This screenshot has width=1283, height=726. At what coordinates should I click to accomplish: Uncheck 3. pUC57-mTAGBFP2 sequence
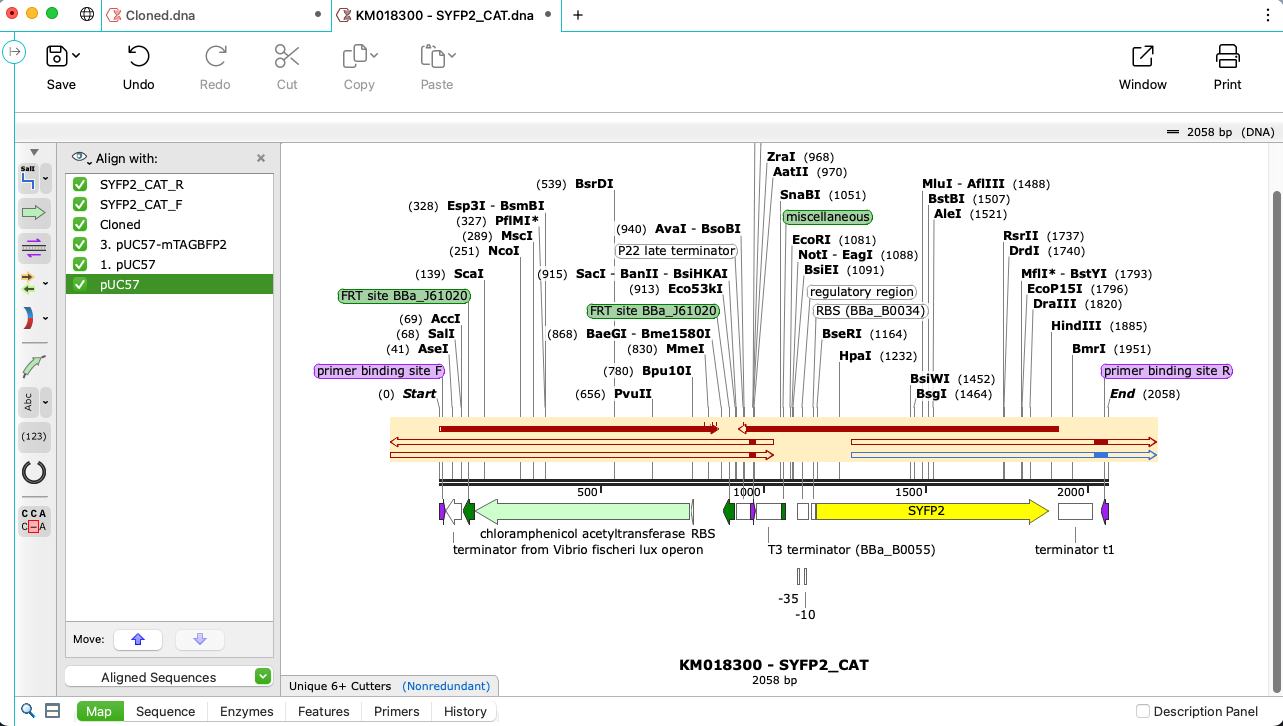click(x=81, y=244)
